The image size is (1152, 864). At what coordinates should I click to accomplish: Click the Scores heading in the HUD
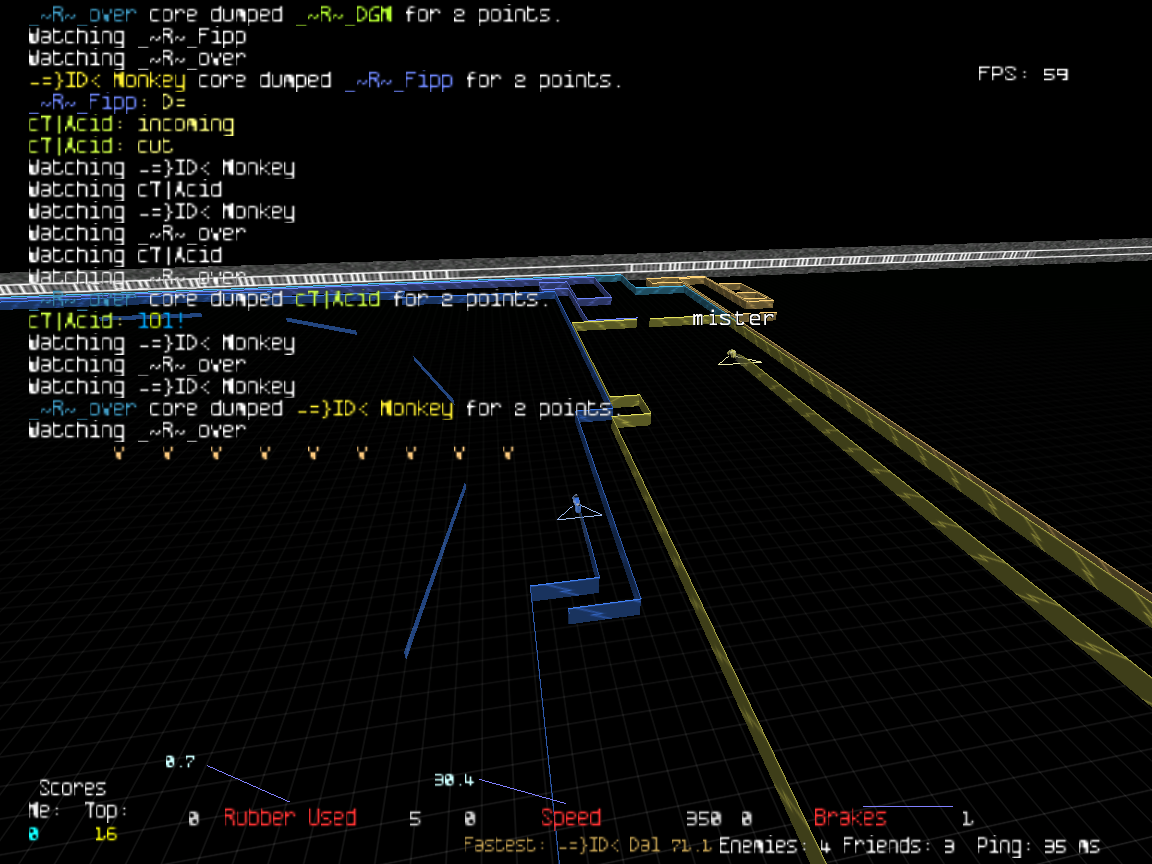coord(72,788)
